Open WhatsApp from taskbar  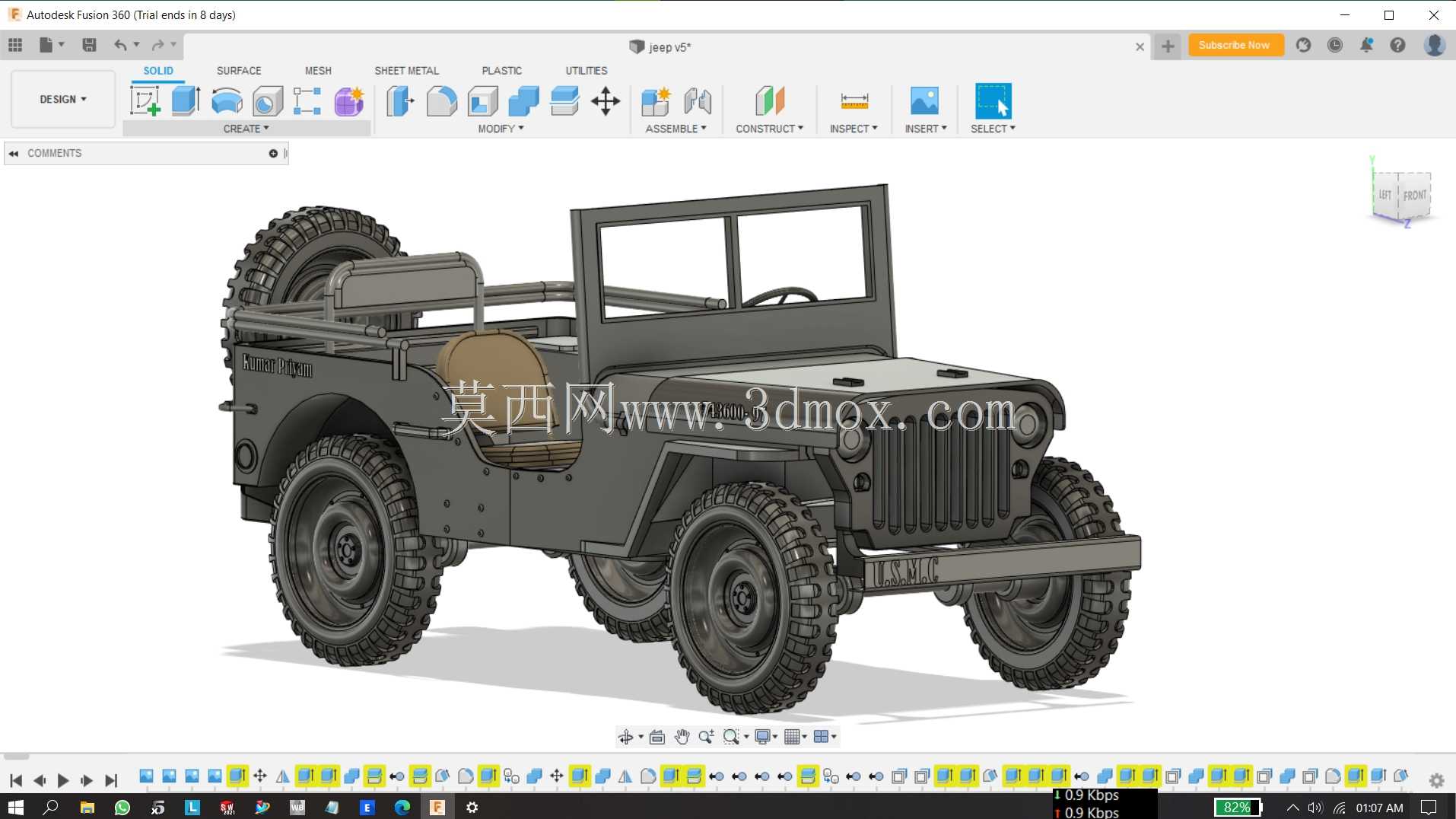(122, 807)
